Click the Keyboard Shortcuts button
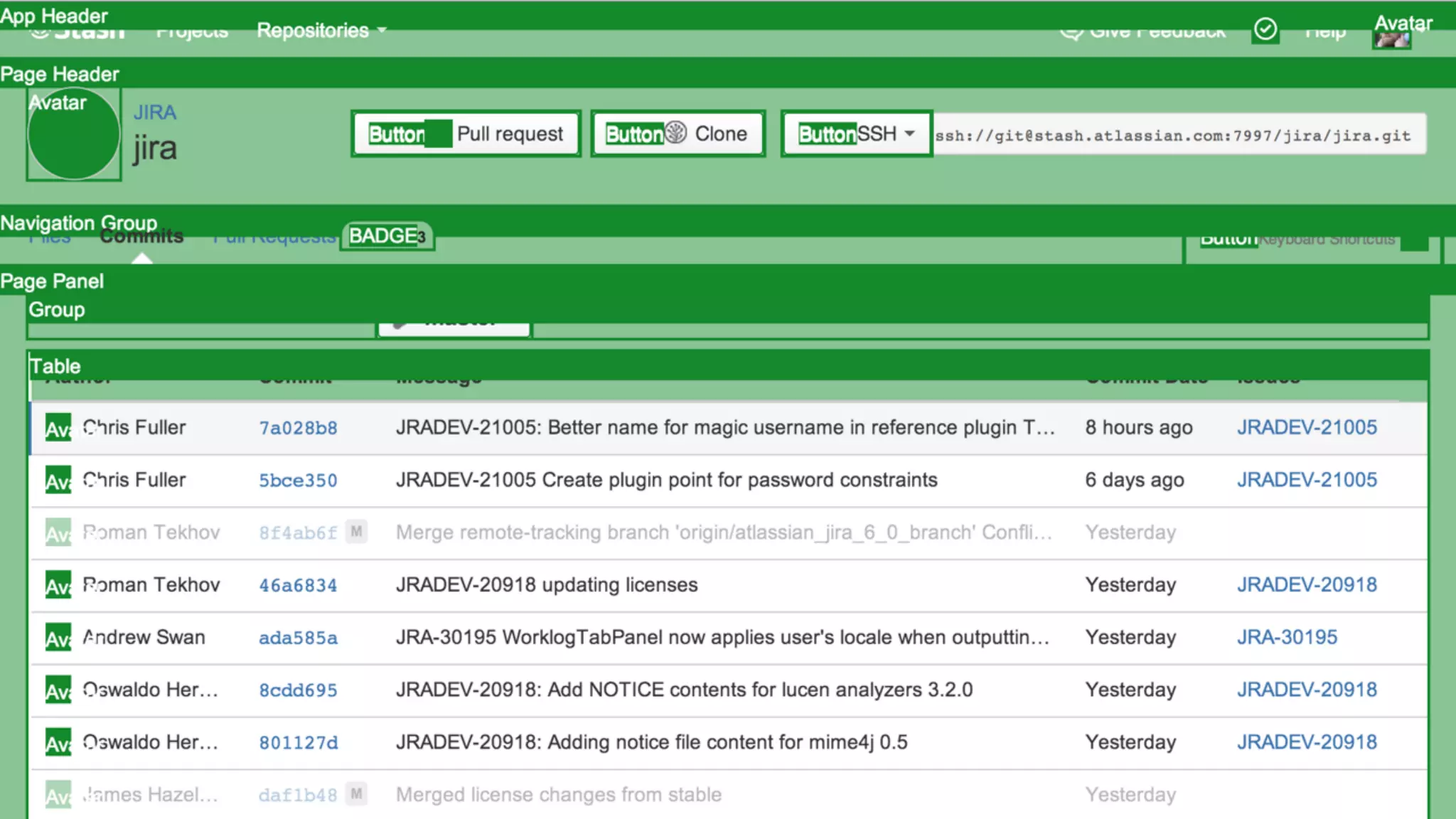The width and height of the screenshot is (1456, 819). coord(1327,240)
